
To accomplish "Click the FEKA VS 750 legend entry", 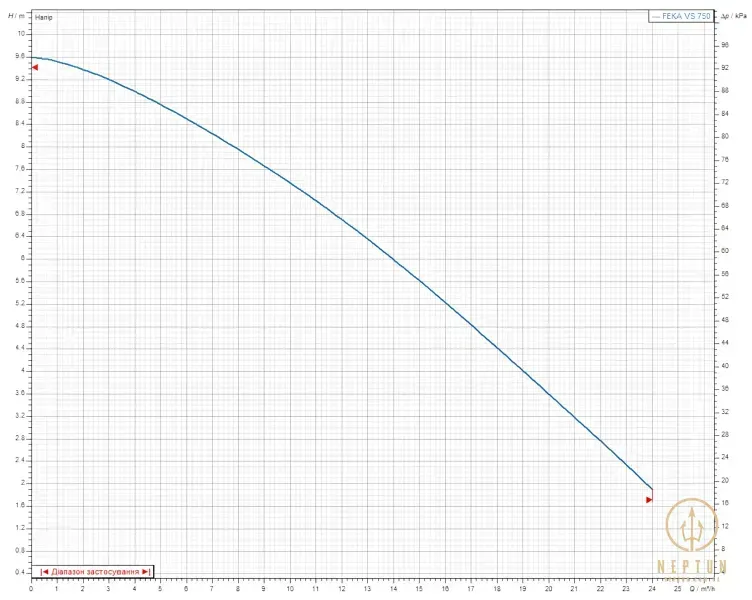I will click(x=681, y=16).
